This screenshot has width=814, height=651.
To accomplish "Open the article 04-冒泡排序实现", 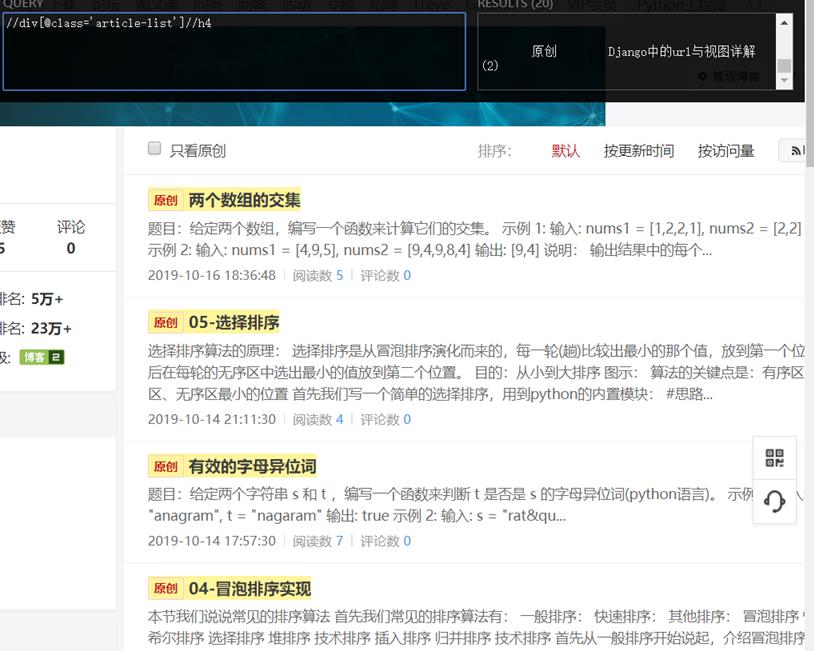I will tap(249, 589).
